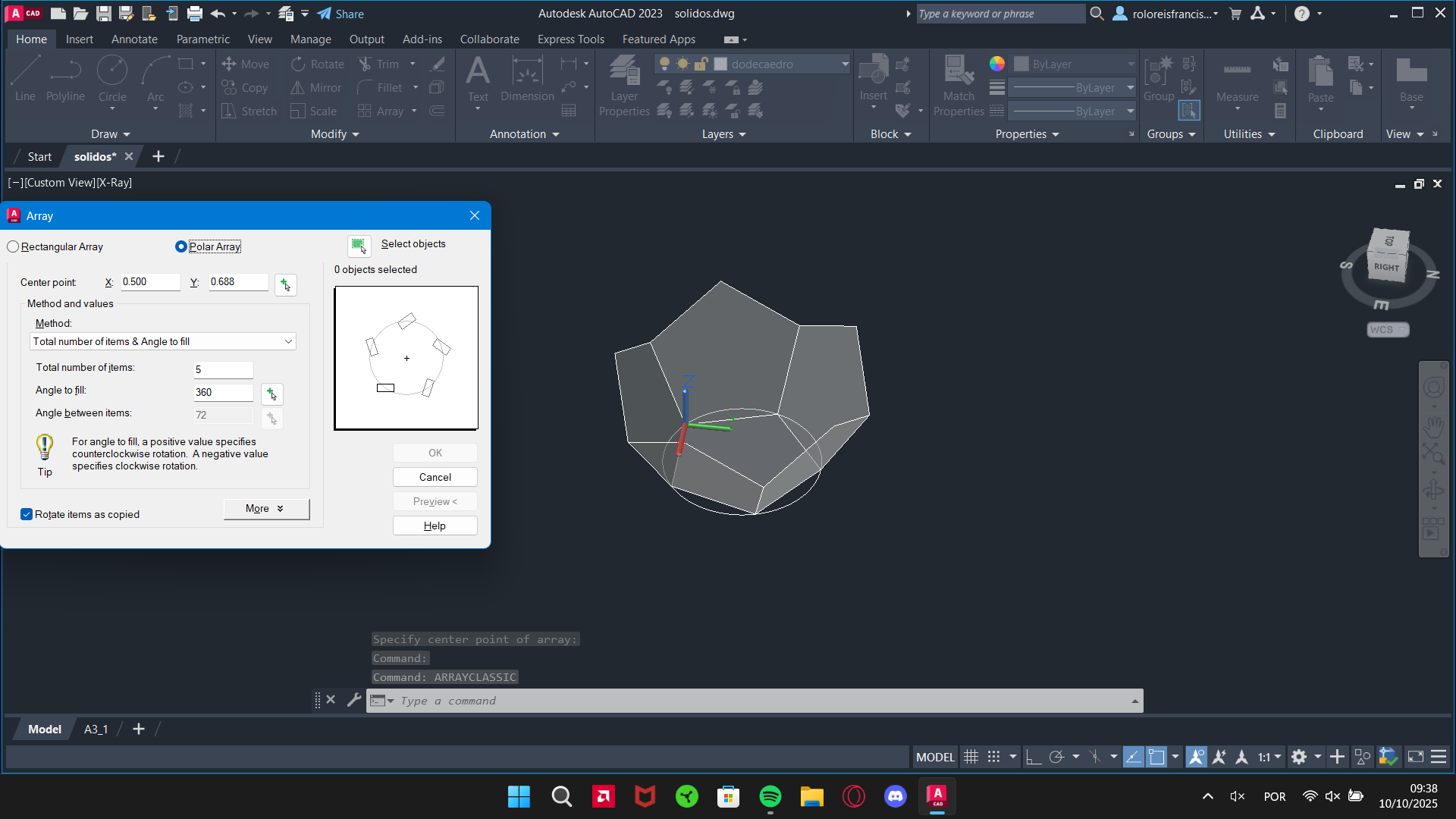Image resolution: width=1456 pixels, height=819 pixels.
Task: Select Rectangular Array radio button
Action: tap(14, 246)
